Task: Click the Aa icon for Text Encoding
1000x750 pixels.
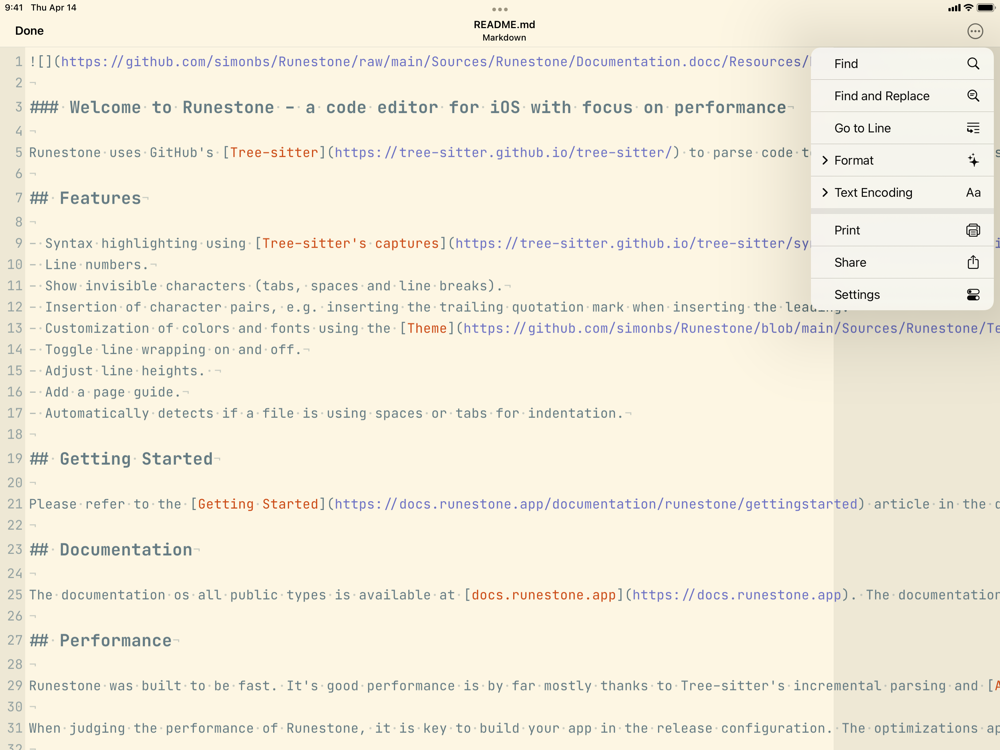Action: [x=973, y=193]
